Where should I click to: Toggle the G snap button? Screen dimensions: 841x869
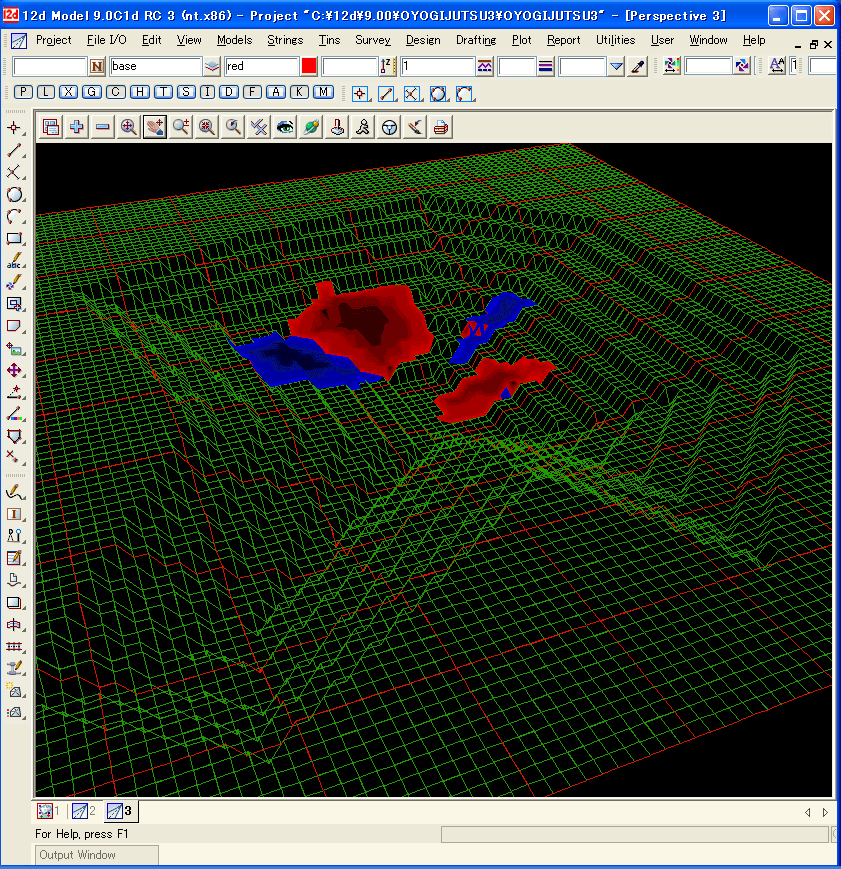(x=92, y=92)
